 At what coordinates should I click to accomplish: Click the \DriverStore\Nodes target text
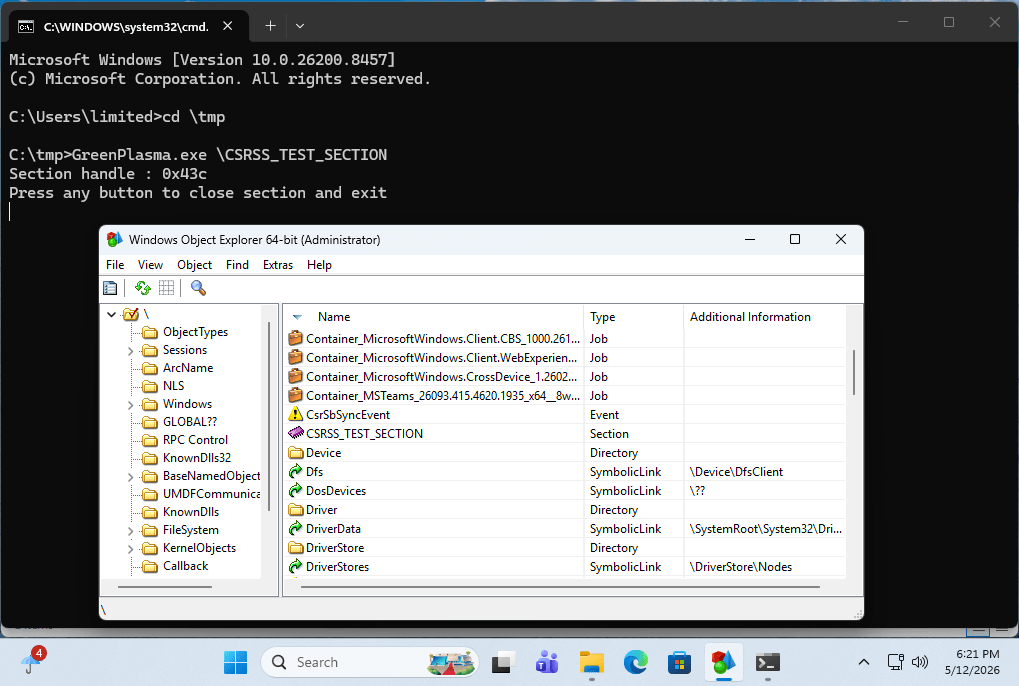[741, 566]
